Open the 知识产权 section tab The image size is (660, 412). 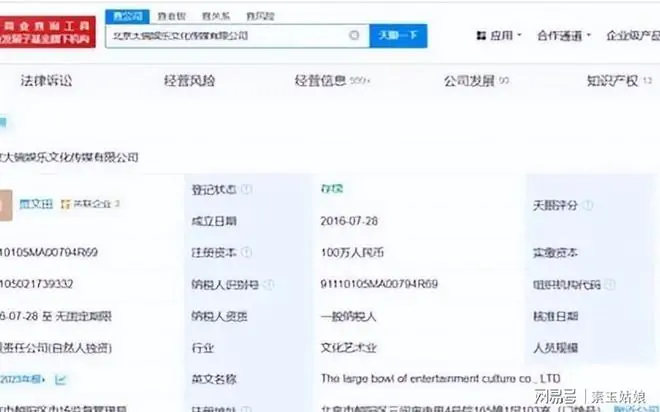(x=619, y=80)
